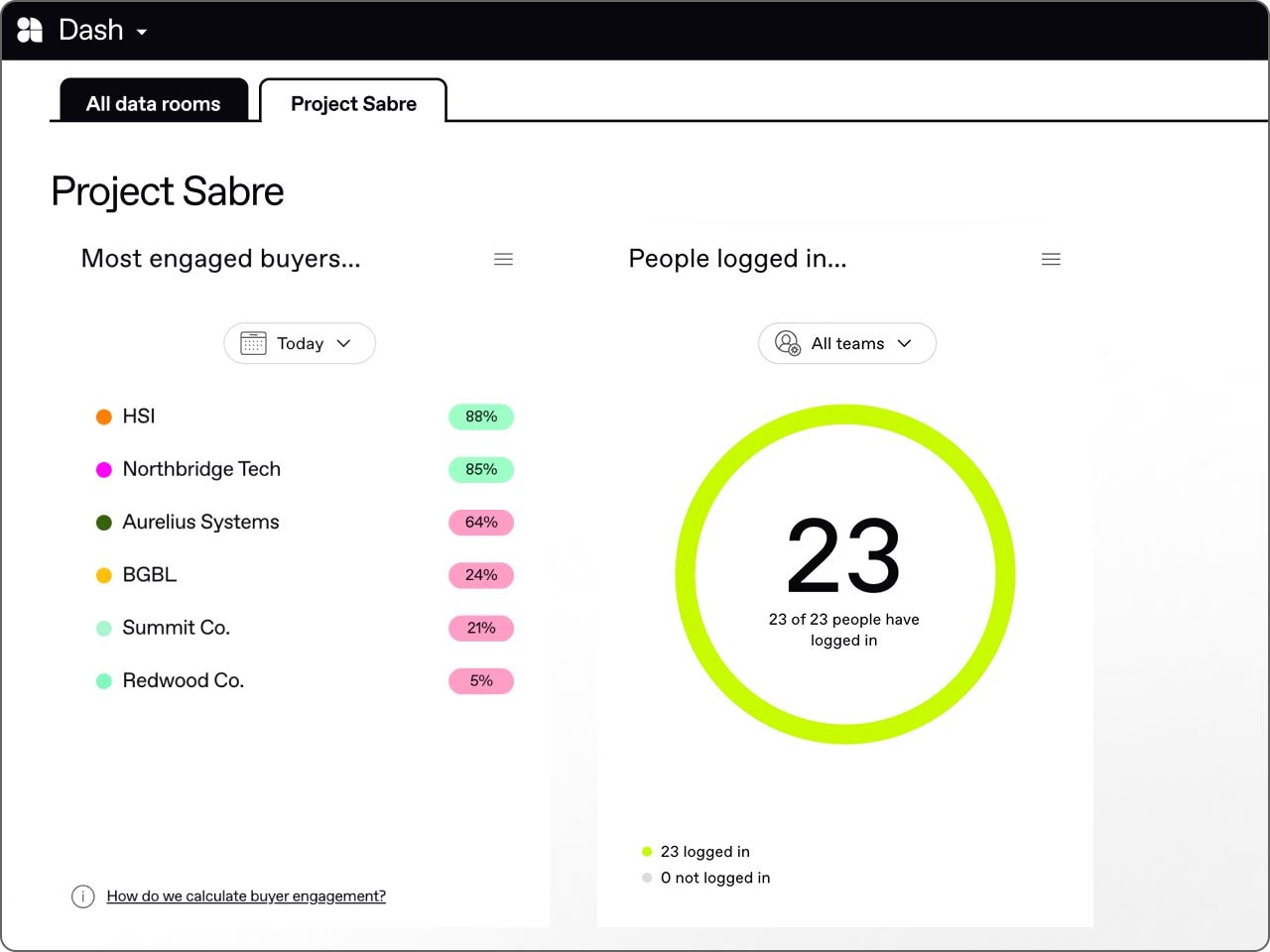Click the teams user icon
Image resolution: width=1270 pixels, height=952 pixels.
[787, 343]
